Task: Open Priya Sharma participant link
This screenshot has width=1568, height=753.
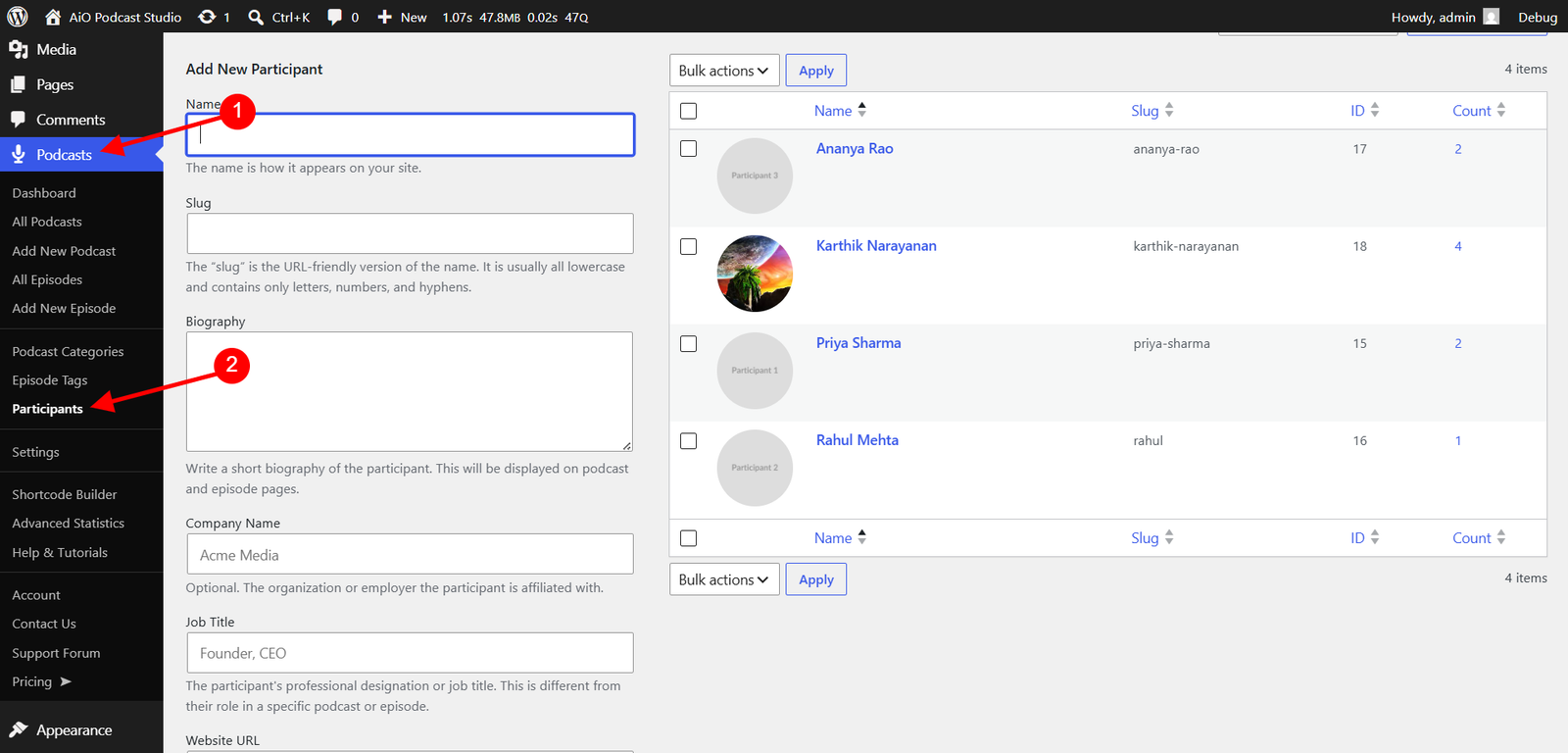Action: [x=858, y=343]
